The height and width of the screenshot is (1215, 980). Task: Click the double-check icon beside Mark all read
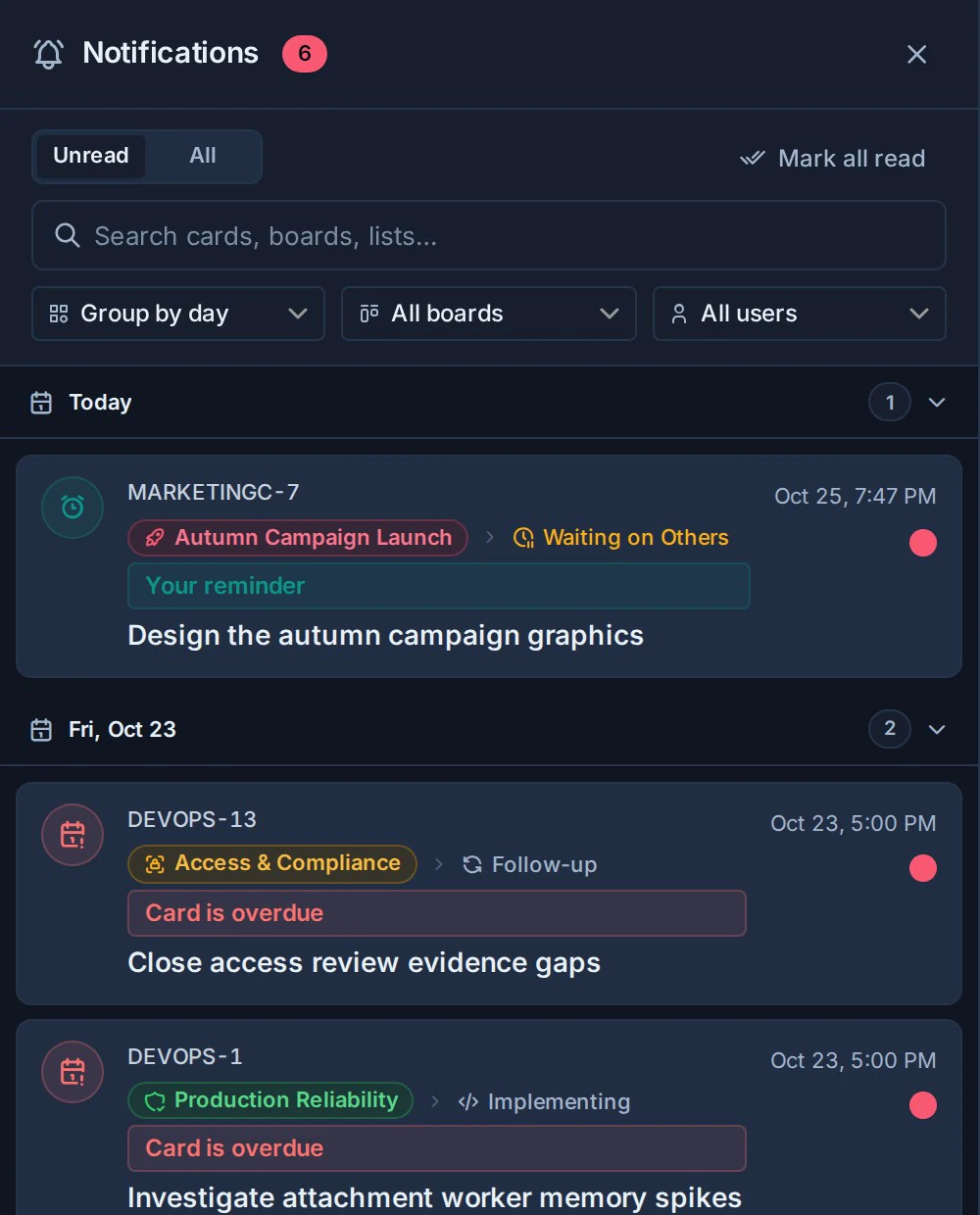pyautogui.click(x=752, y=158)
